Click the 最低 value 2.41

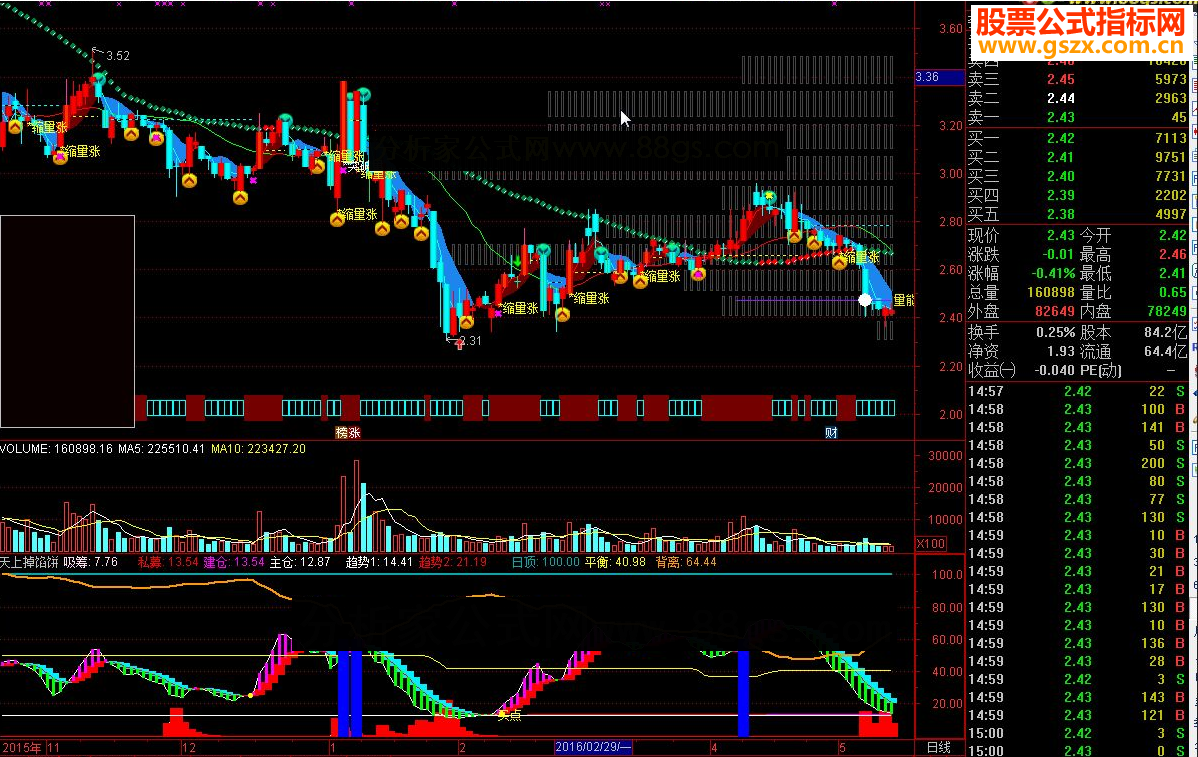(x=1173, y=273)
